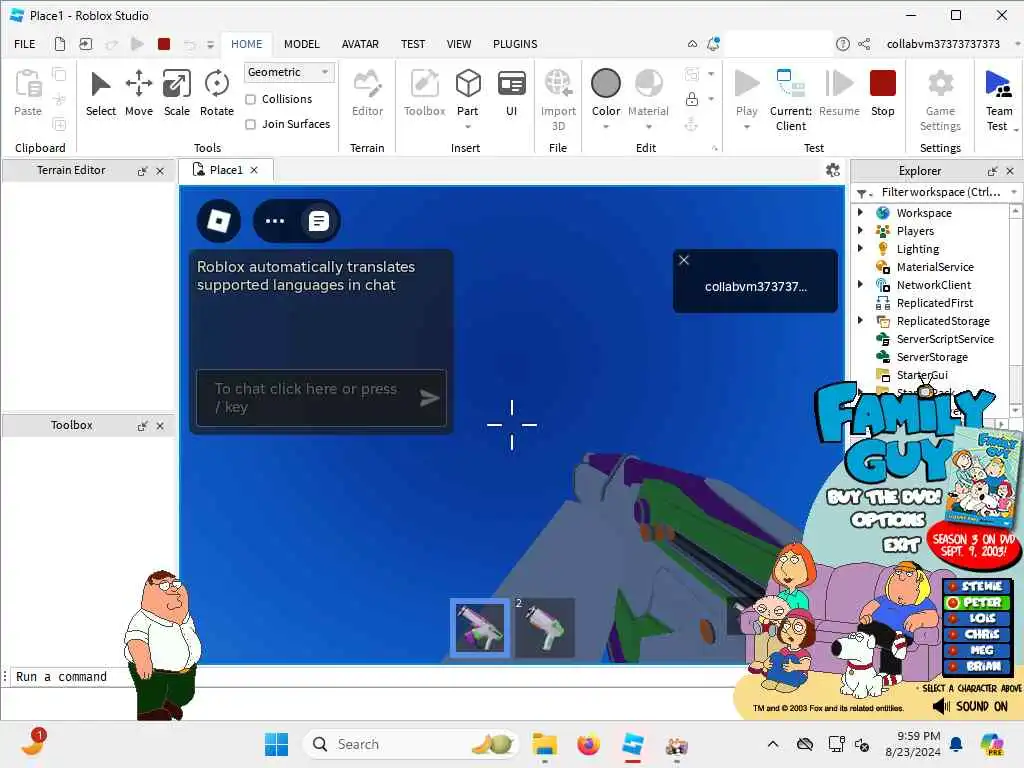Open the FILE menu
The height and width of the screenshot is (768, 1024).
(x=25, y=44)
